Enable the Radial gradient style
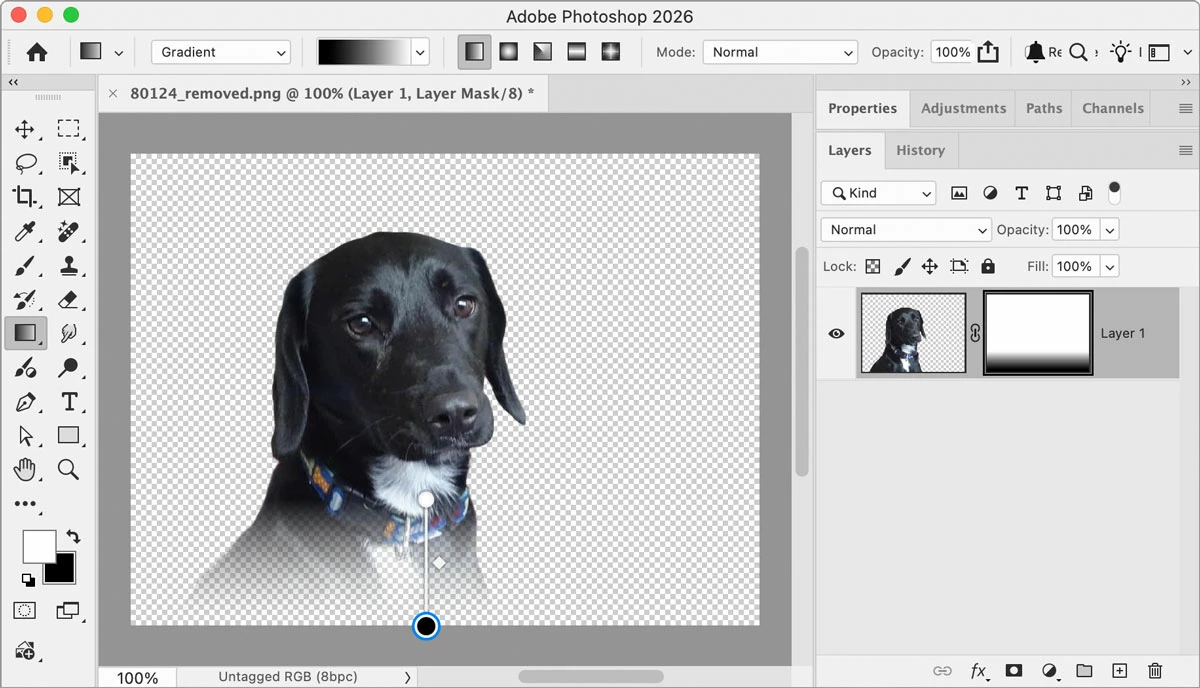1200x688 pixels. click(x=509, y=52)
